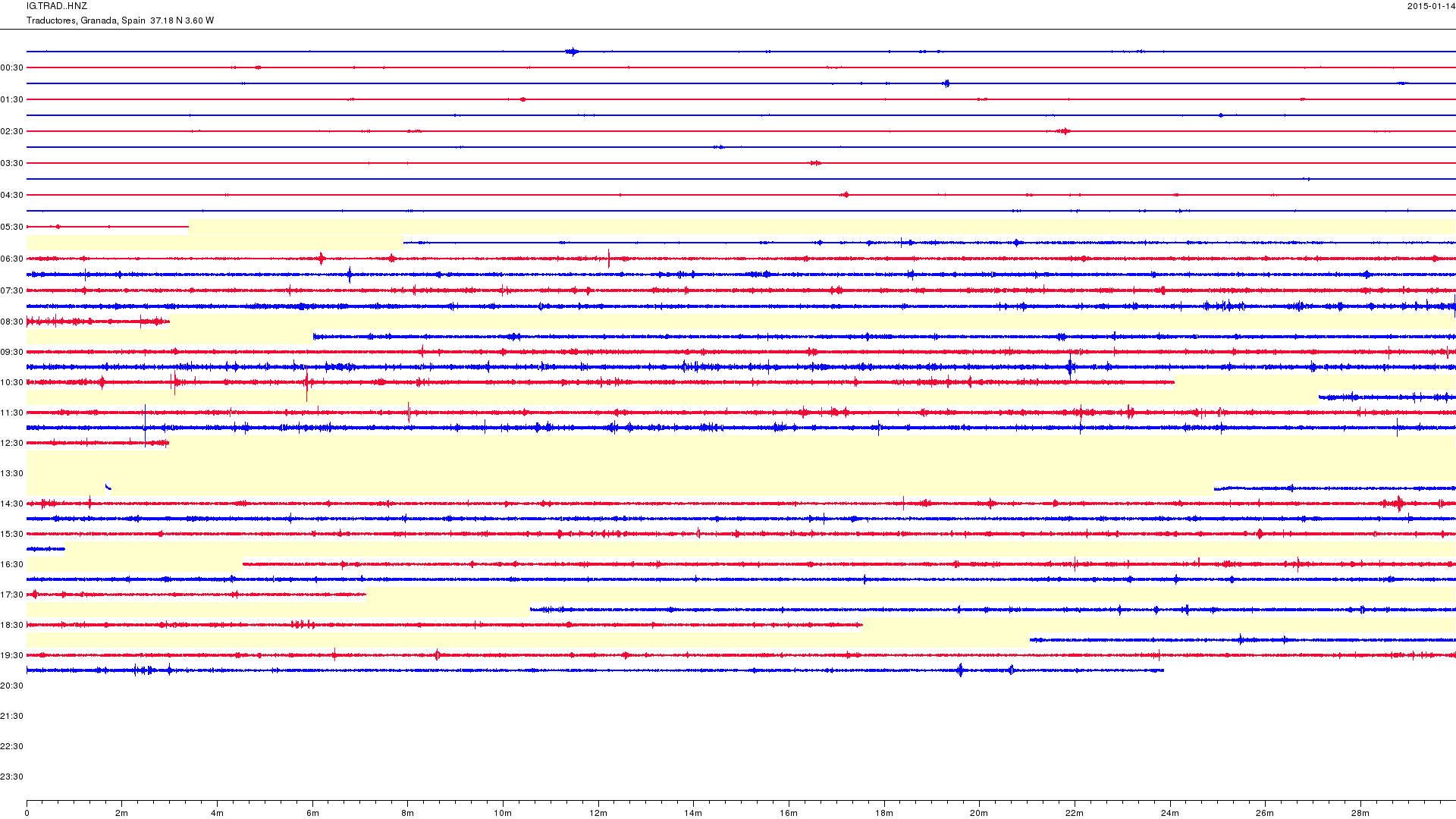Click the 03:30 row label

point(12,163)
